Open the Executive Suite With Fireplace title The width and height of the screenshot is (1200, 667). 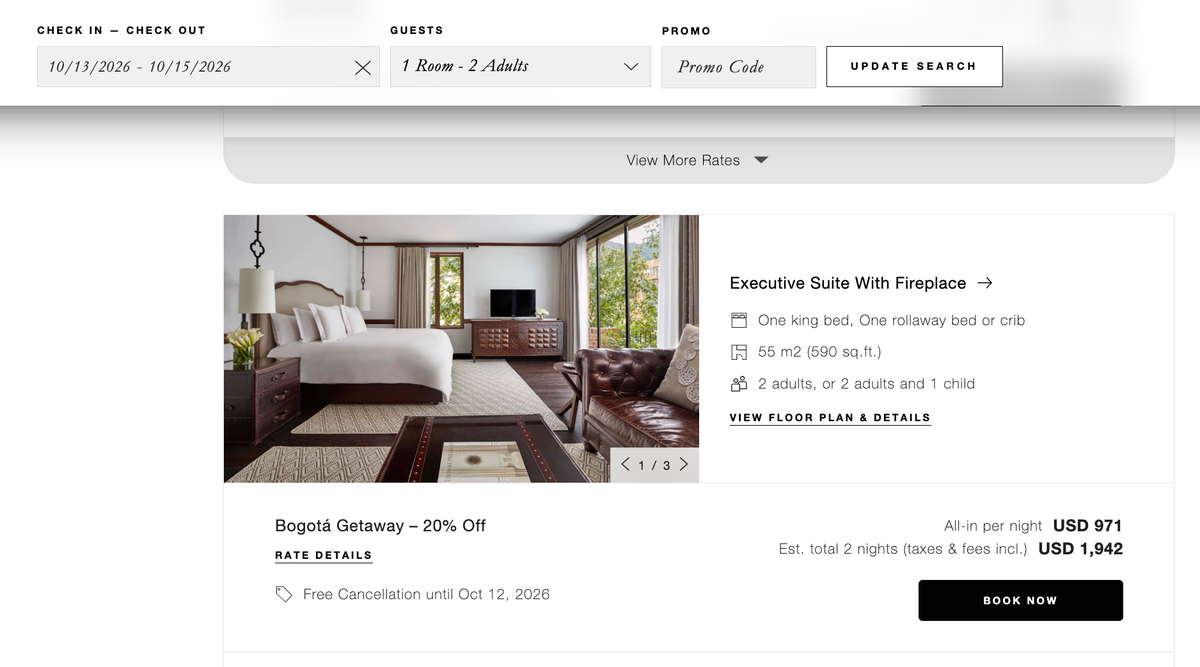tap(848, 283)
